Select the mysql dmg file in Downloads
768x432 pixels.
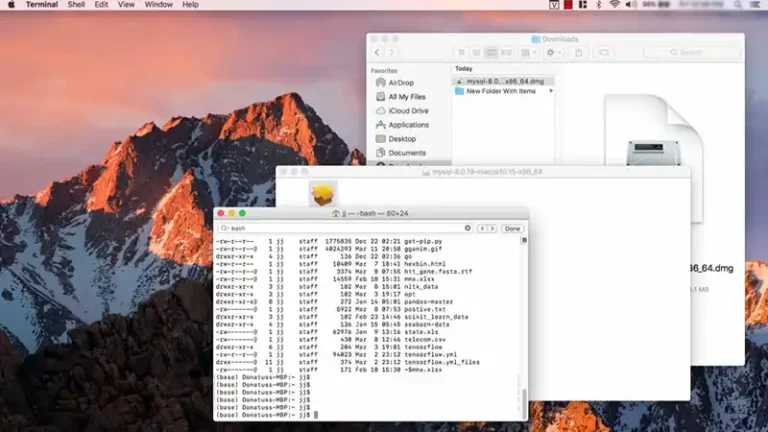coord(504,81)
